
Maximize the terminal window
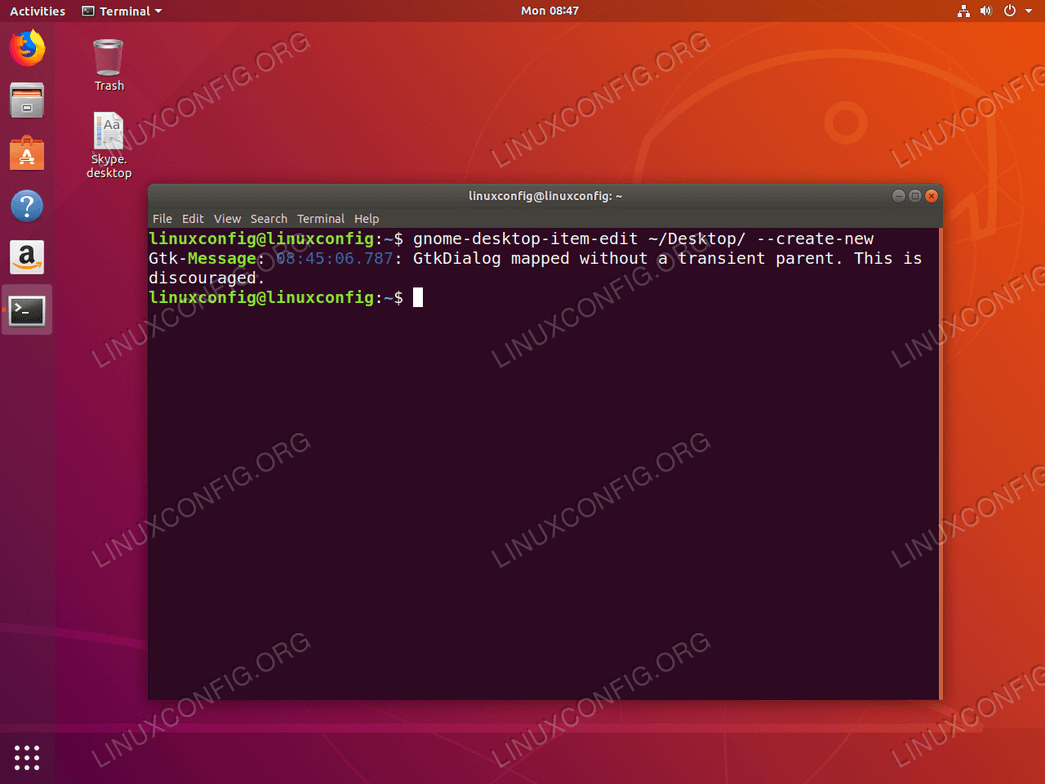915,195
